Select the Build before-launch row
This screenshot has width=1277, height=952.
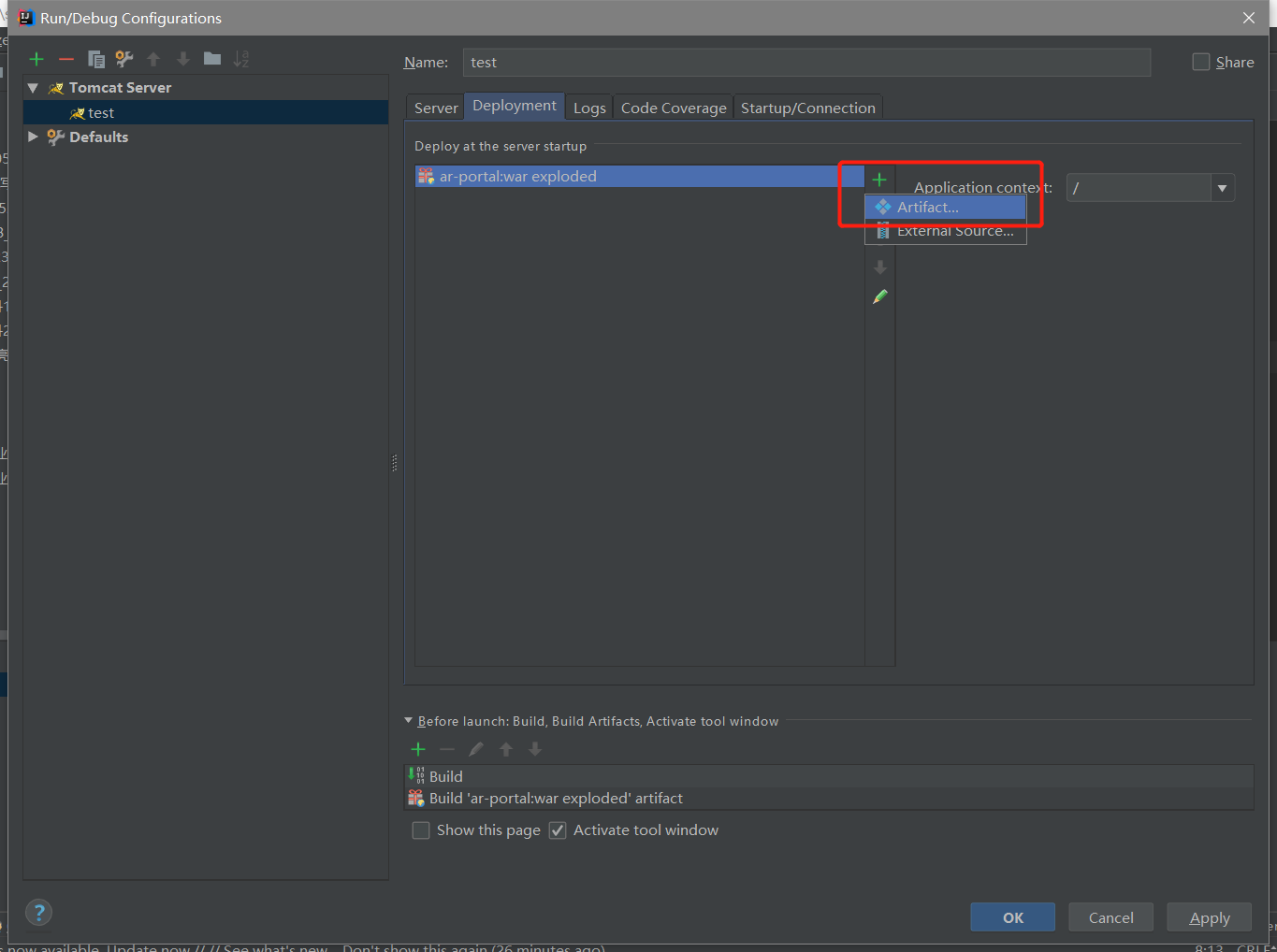pyautogui.click(x=829, y=776)
